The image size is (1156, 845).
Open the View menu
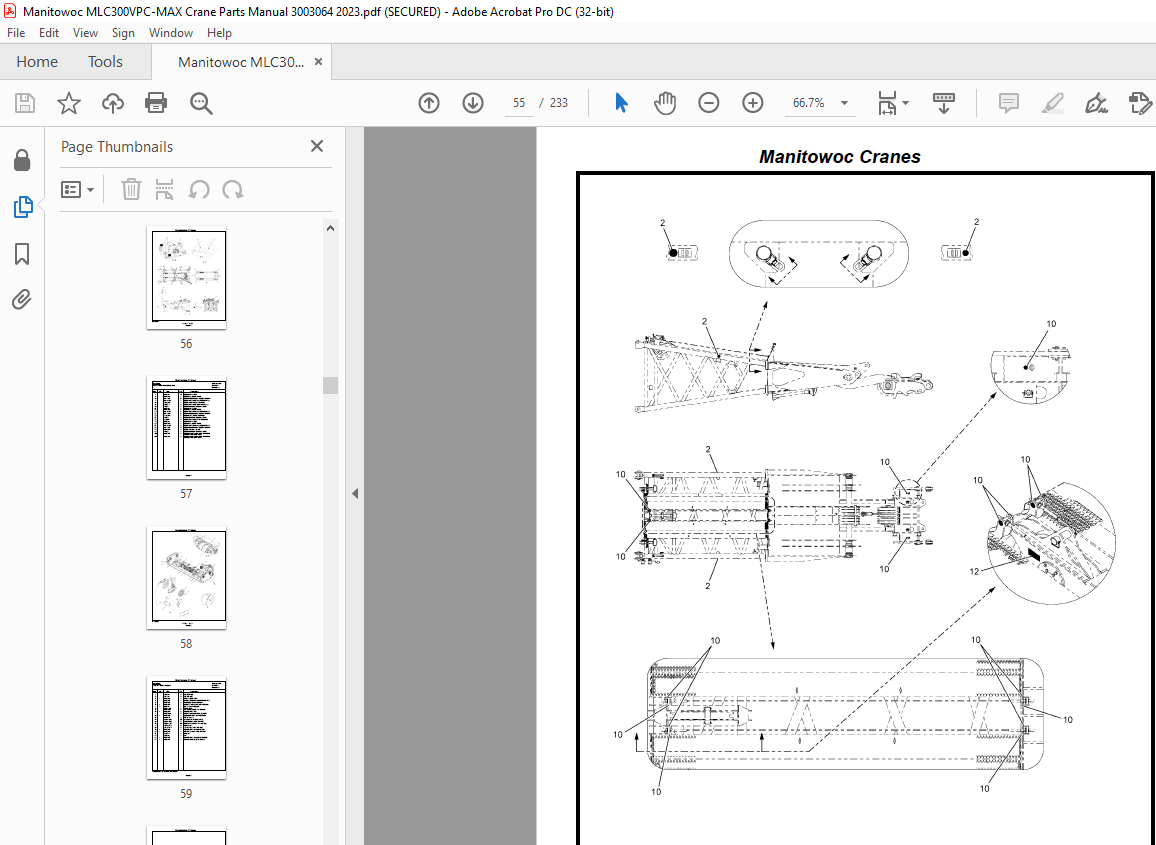click(85, 32)
